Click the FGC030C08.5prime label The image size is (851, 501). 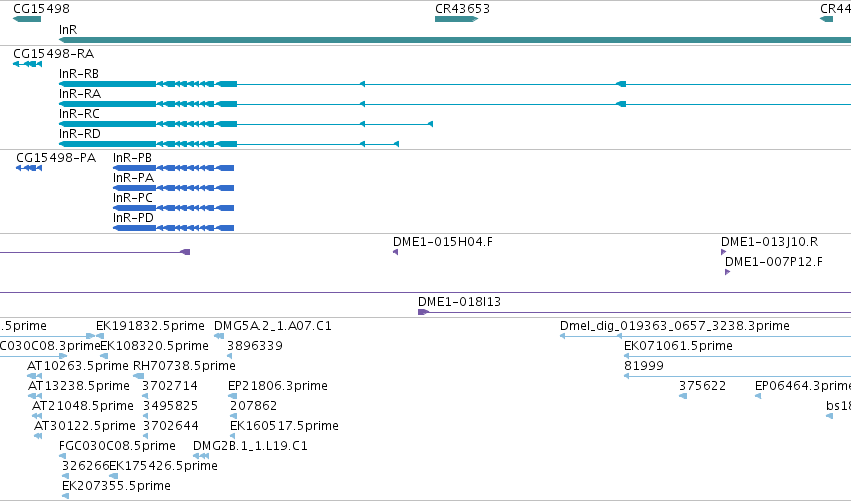(117, 446)
